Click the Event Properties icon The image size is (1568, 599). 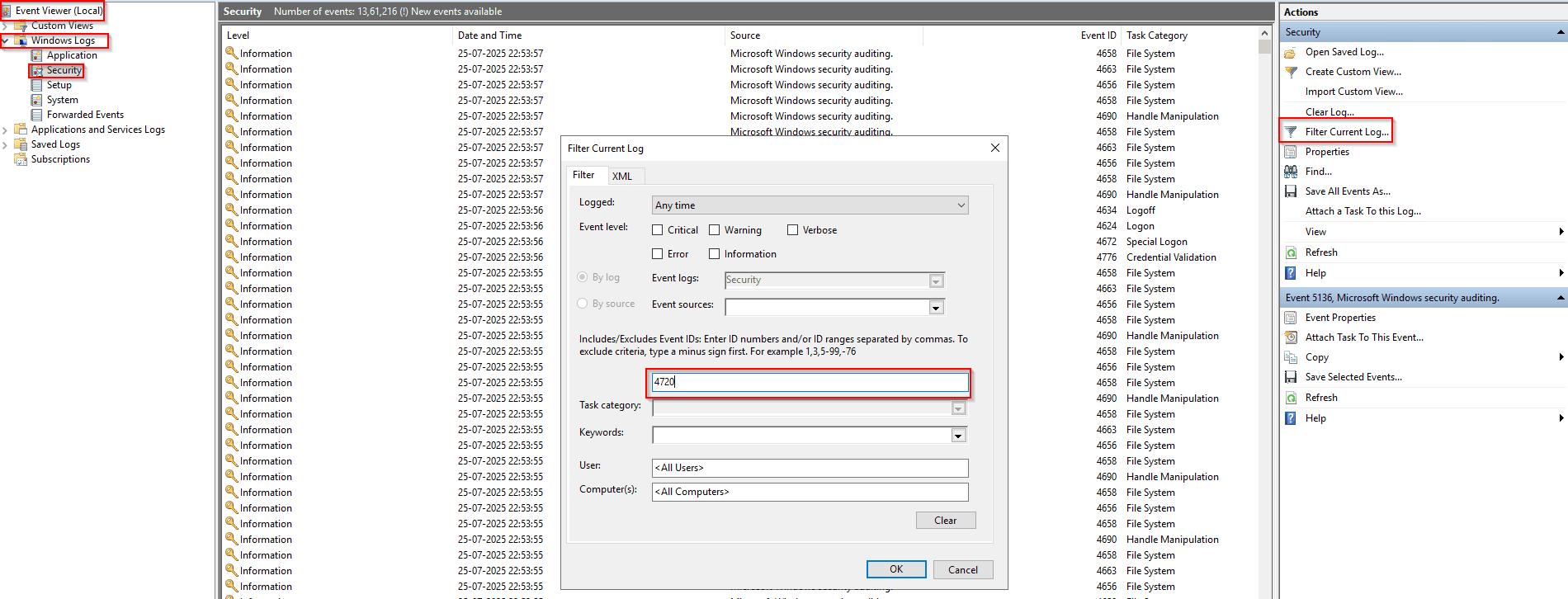(1291, 318)
